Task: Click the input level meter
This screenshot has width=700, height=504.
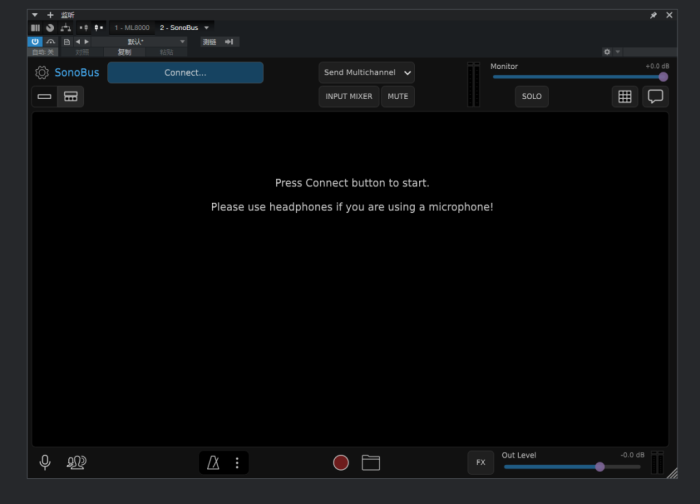Action: [x=473, y=84]
